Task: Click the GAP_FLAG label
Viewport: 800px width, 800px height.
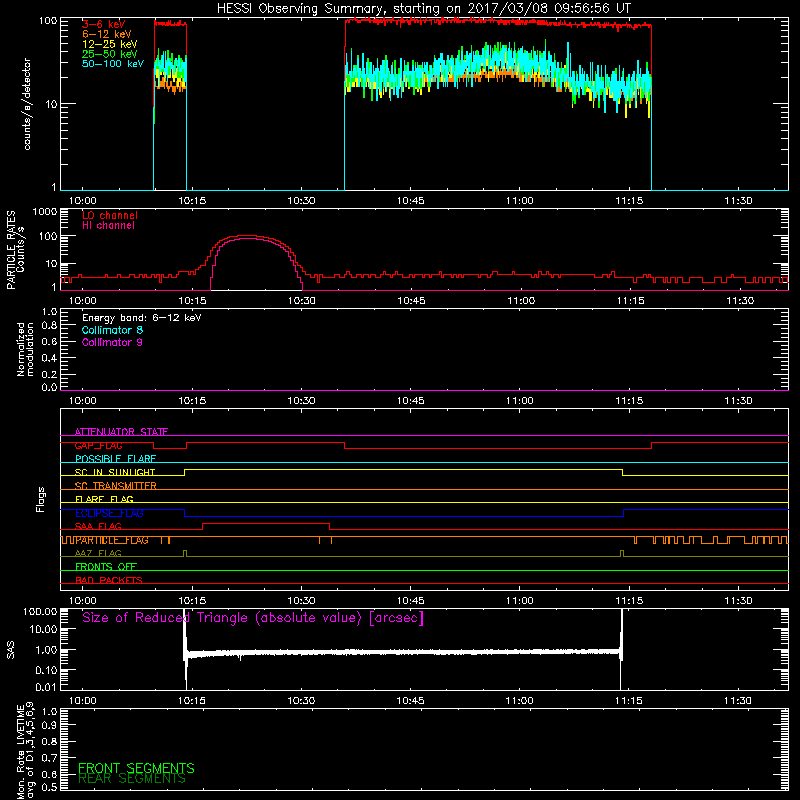Action: (98, 445)
